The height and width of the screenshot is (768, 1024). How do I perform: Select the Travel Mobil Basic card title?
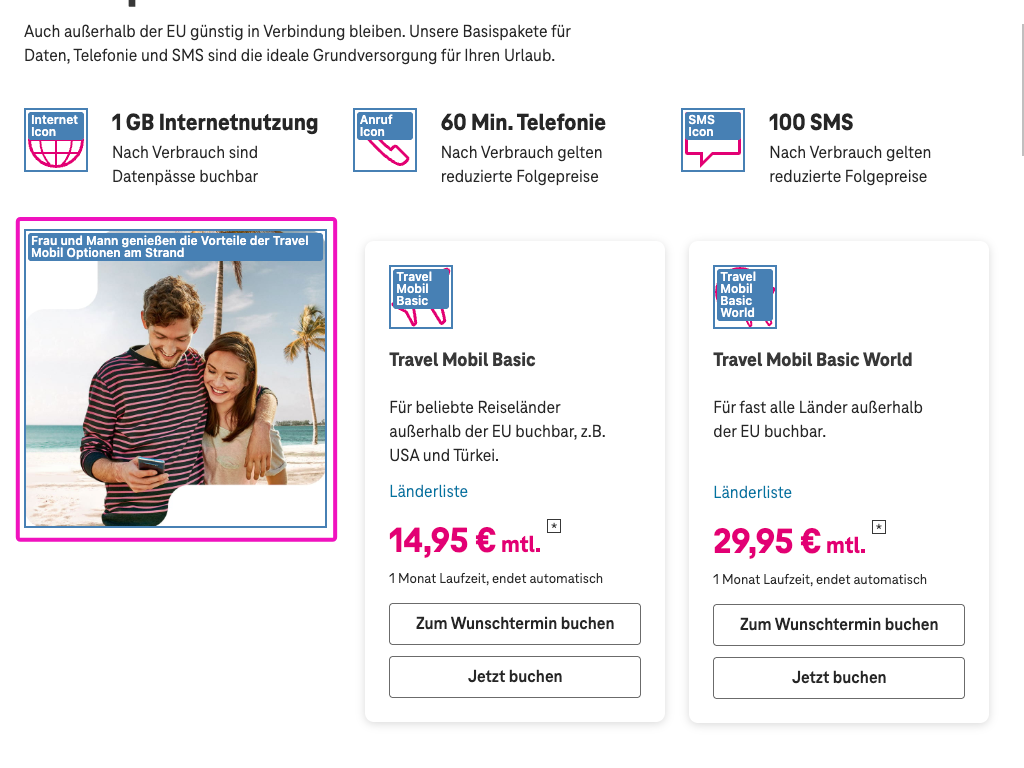pos(462,360)
